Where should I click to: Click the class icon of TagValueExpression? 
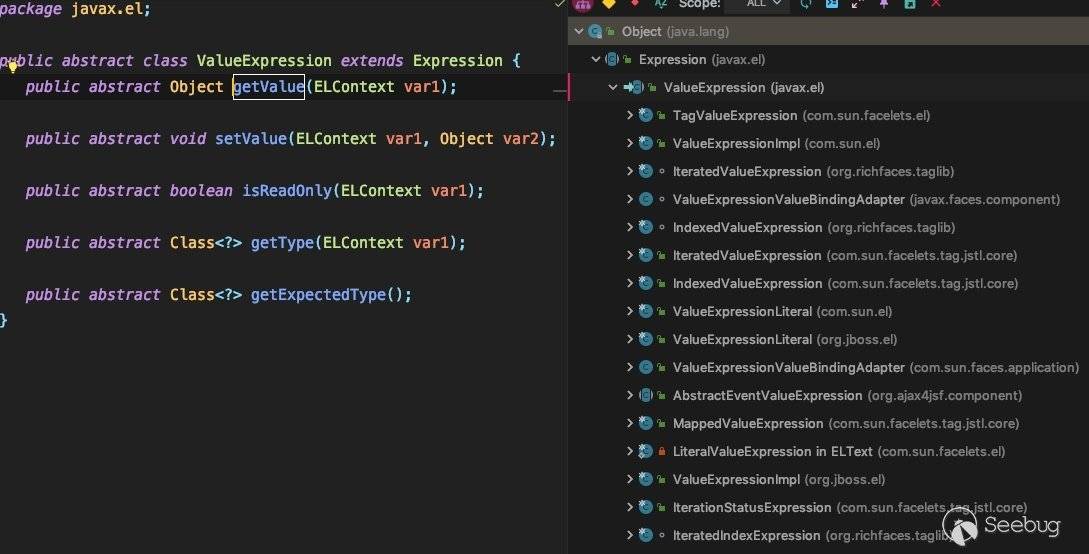(645, 115)
